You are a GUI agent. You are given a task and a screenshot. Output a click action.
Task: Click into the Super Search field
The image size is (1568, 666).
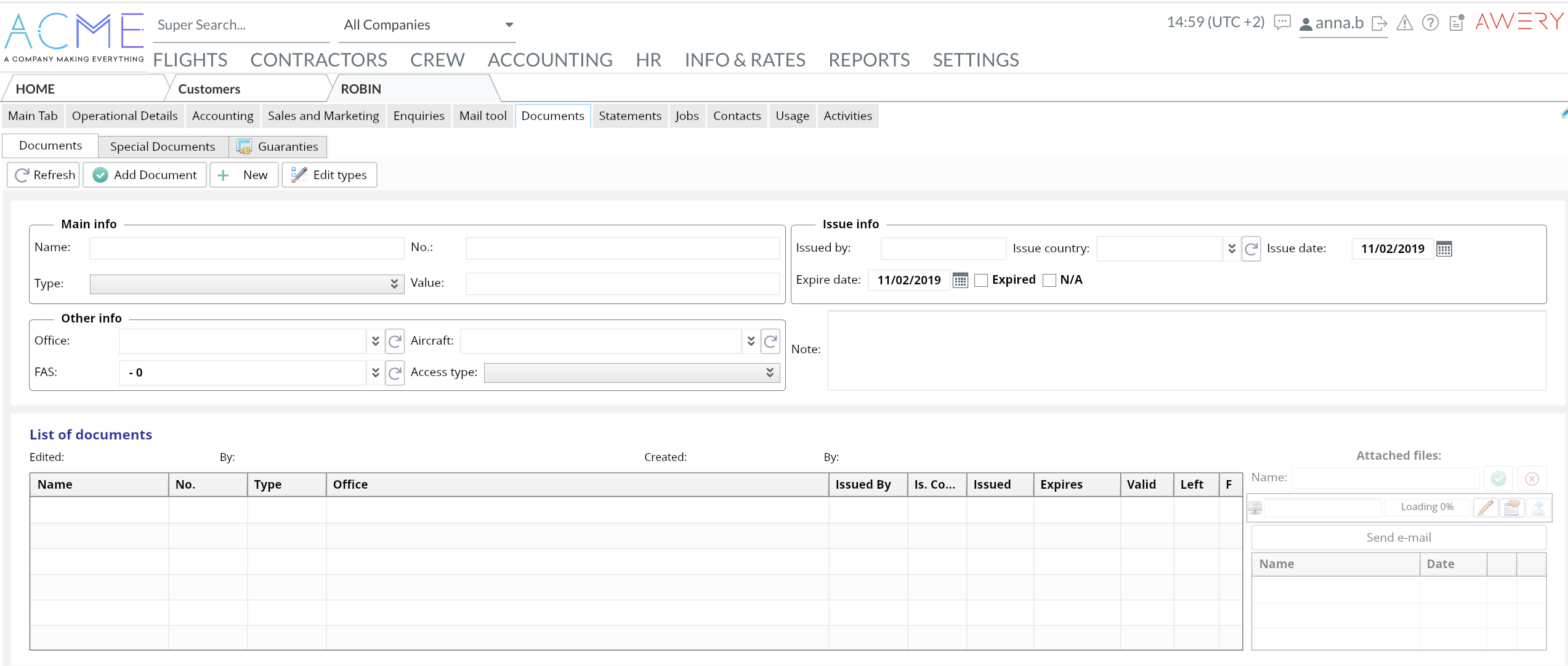point(240,25)
